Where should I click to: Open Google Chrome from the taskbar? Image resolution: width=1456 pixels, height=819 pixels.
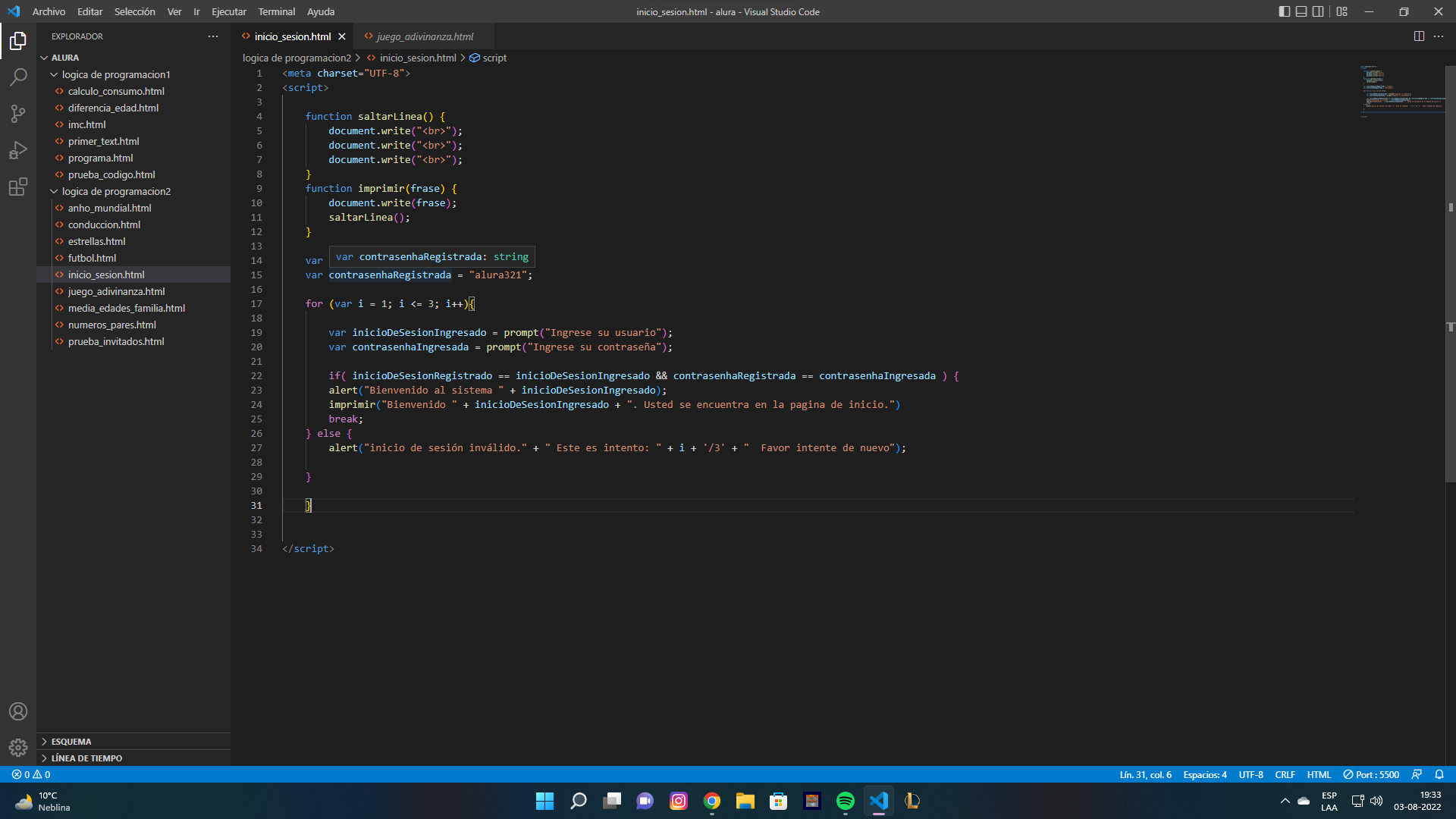click(x=711, y=801)
